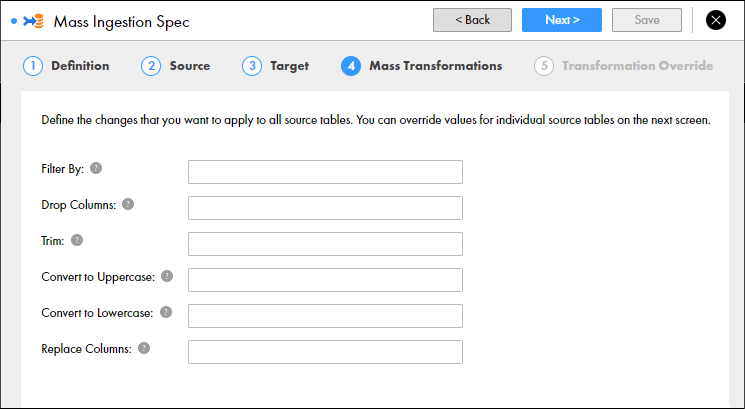The image size is (745, 409).
Task: Open help icon next to Drop Columns
Action: click(x=128, y=204)
